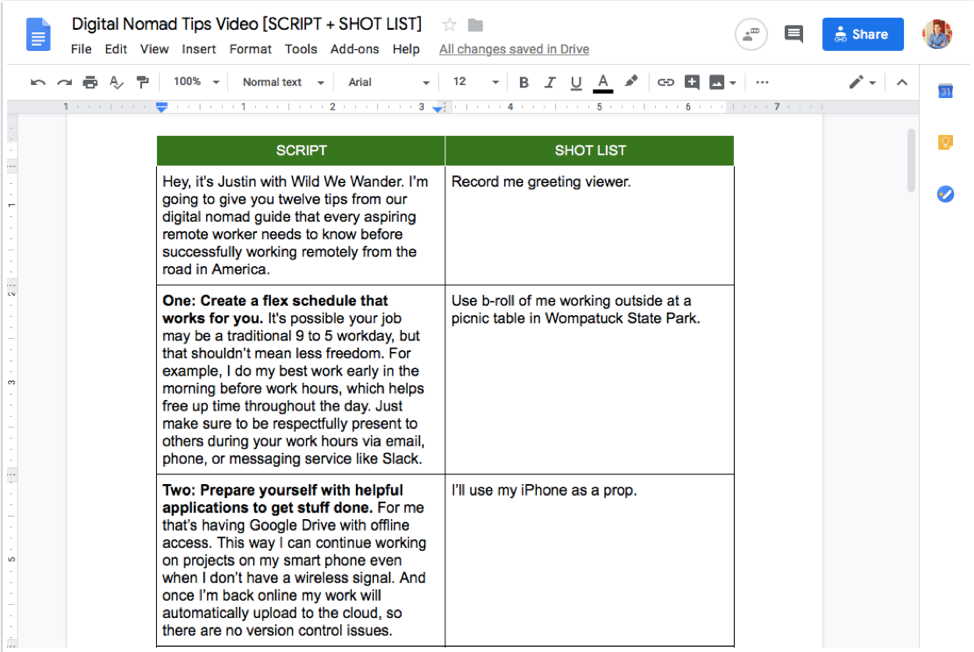This screenshot has width=974, height=652.
Task: Open the Format menu
Action: tap(250, 49)
